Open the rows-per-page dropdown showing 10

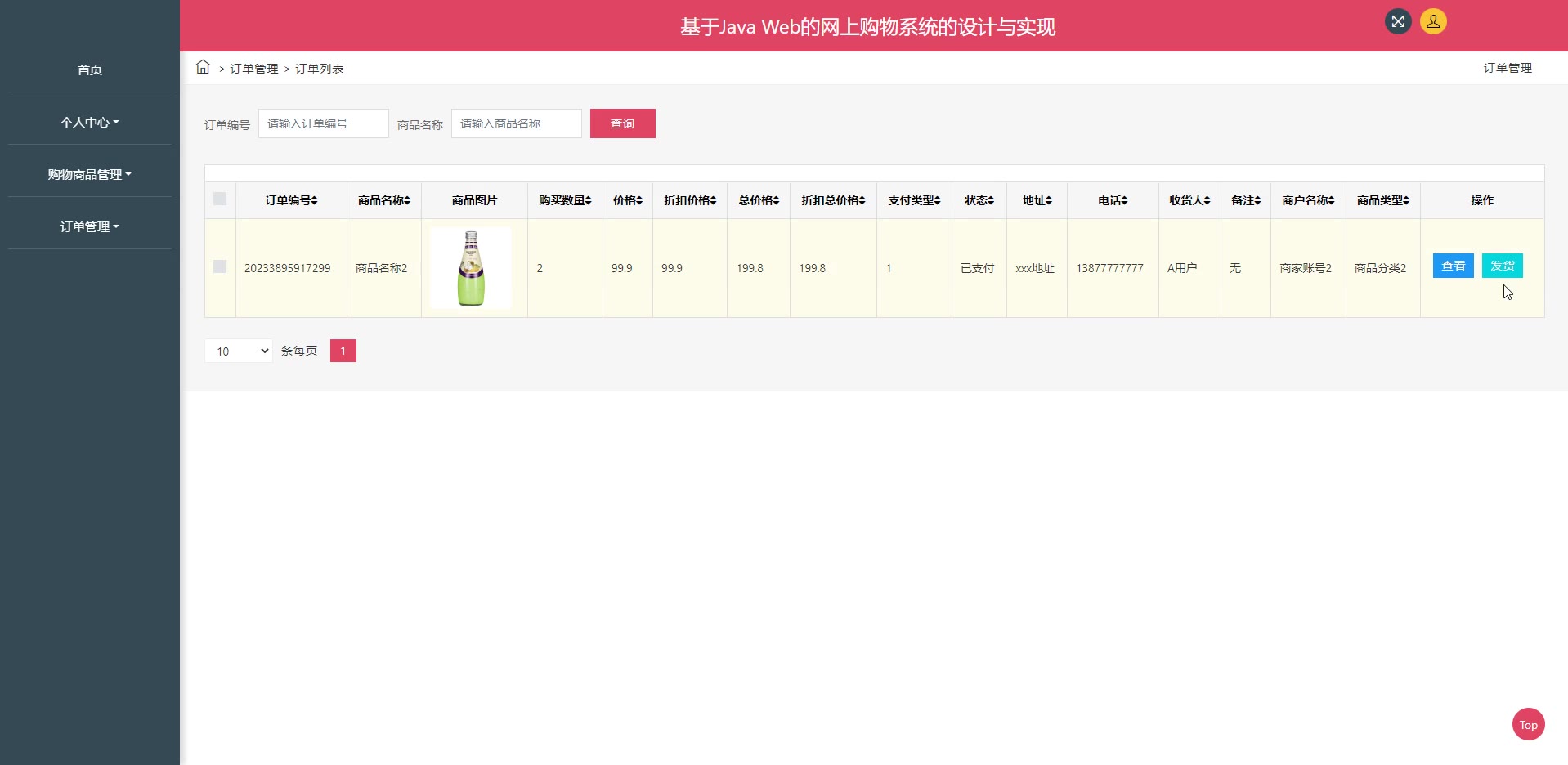239,351
